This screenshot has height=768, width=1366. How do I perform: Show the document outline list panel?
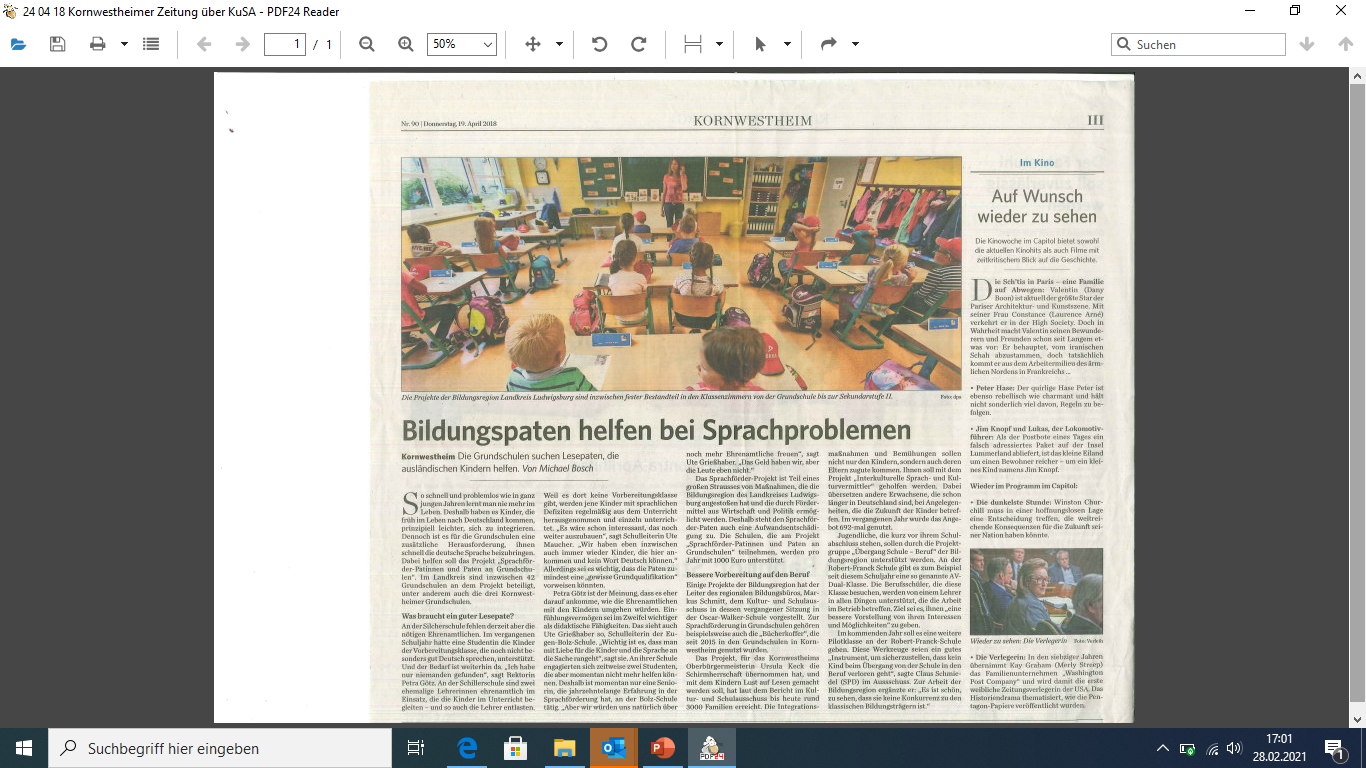click(151, 44)
